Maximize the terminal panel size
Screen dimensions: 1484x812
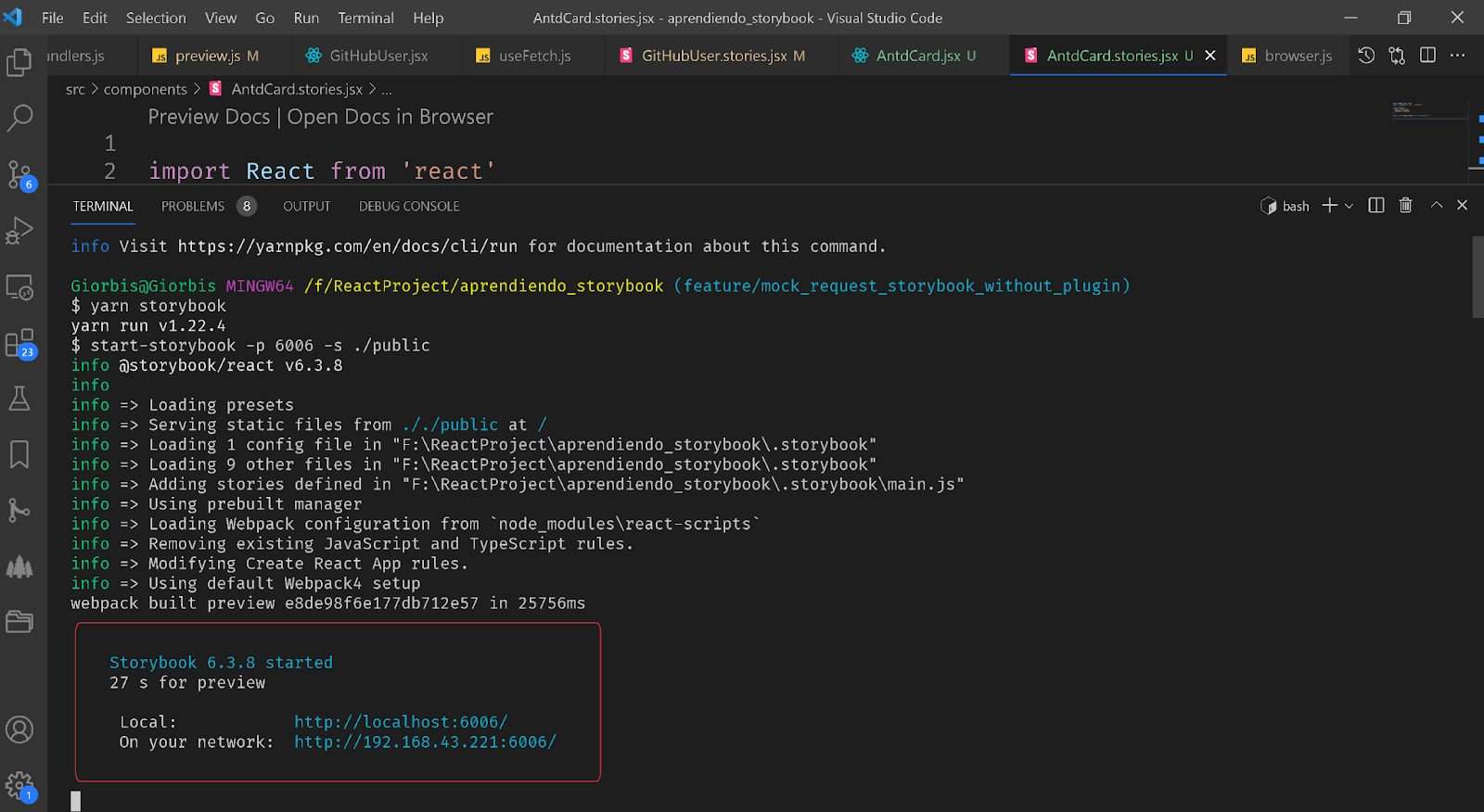1436,206
